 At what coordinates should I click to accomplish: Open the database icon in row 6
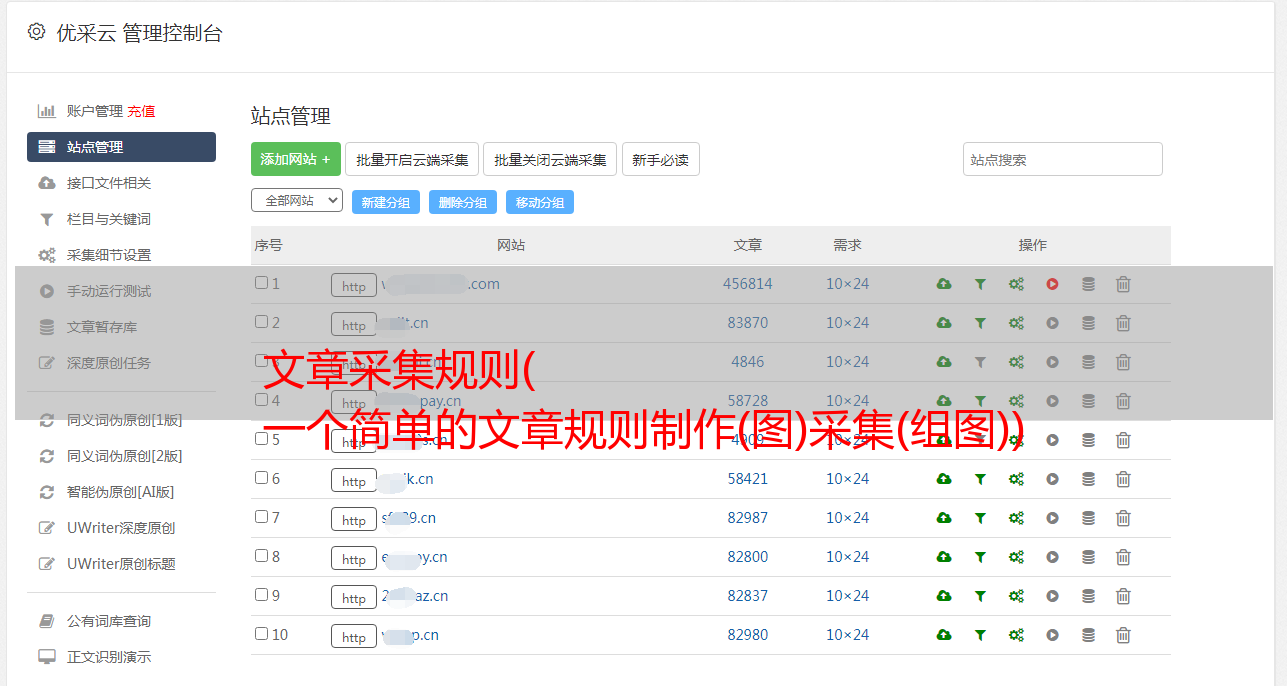click(x=1088, y=479)
